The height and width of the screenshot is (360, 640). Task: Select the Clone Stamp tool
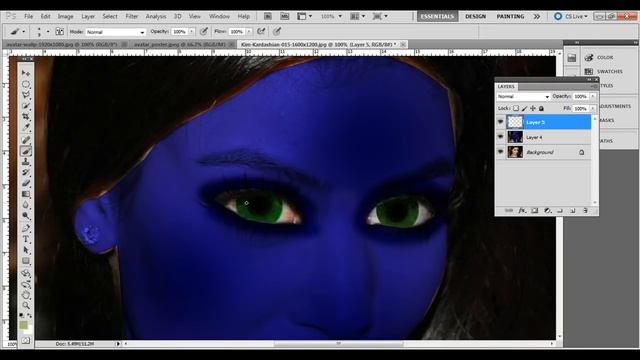point(26,162)
